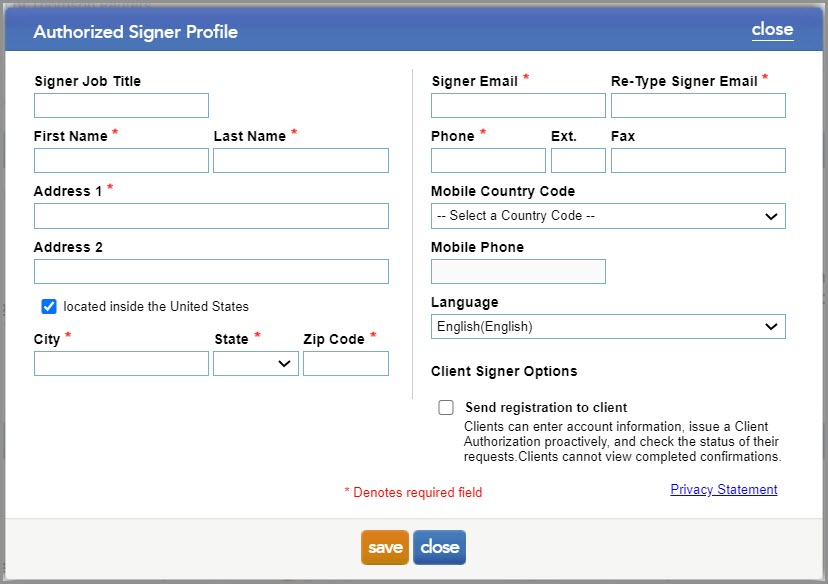Select the Ext. input box
The image size is (828, 584).
pos(577,160)
